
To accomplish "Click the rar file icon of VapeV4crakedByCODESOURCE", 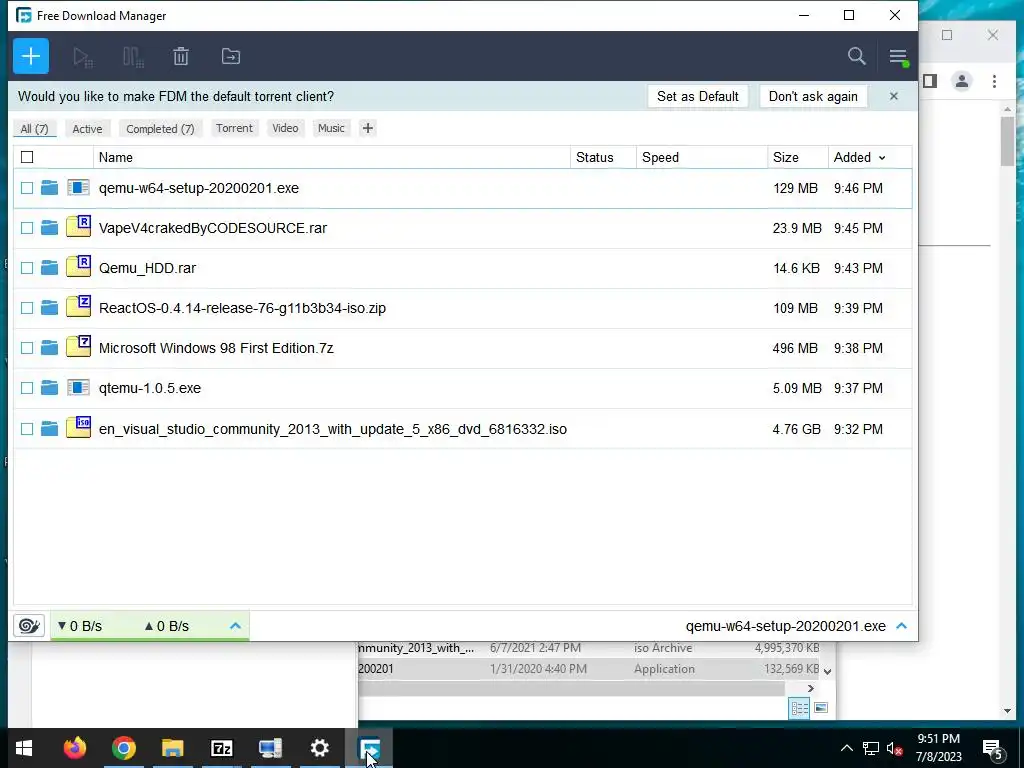I will pyautogui.click(x=78, y=227).
